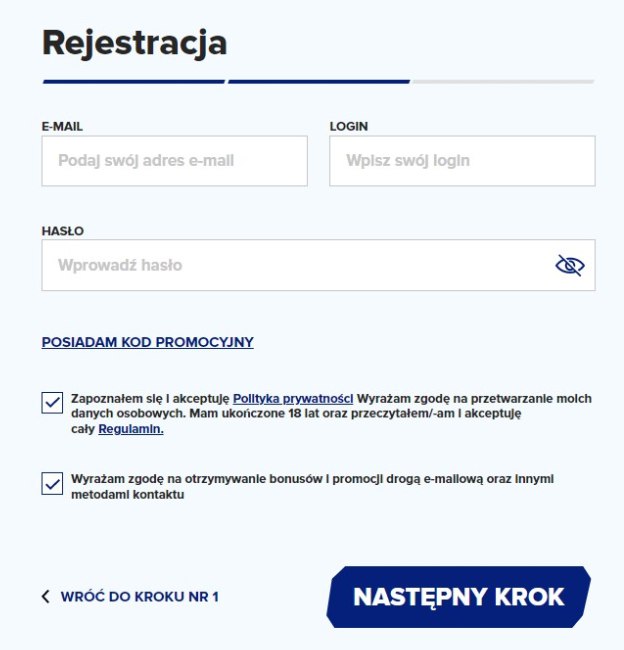Click the first progress bar segment
The height and width of the screenshot is (650, 624).
(x=133, y=81)
